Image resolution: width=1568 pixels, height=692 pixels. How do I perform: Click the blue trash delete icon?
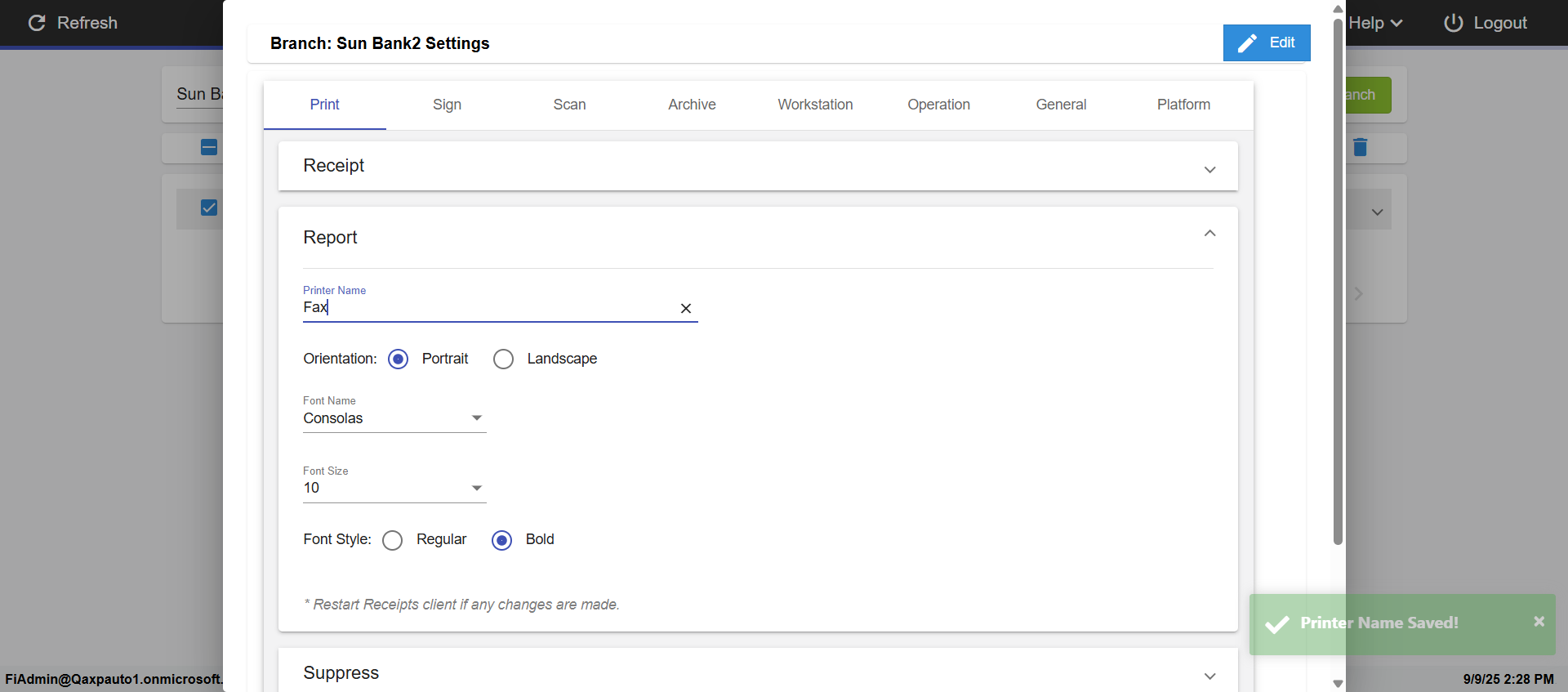[x=1360, y=147]
